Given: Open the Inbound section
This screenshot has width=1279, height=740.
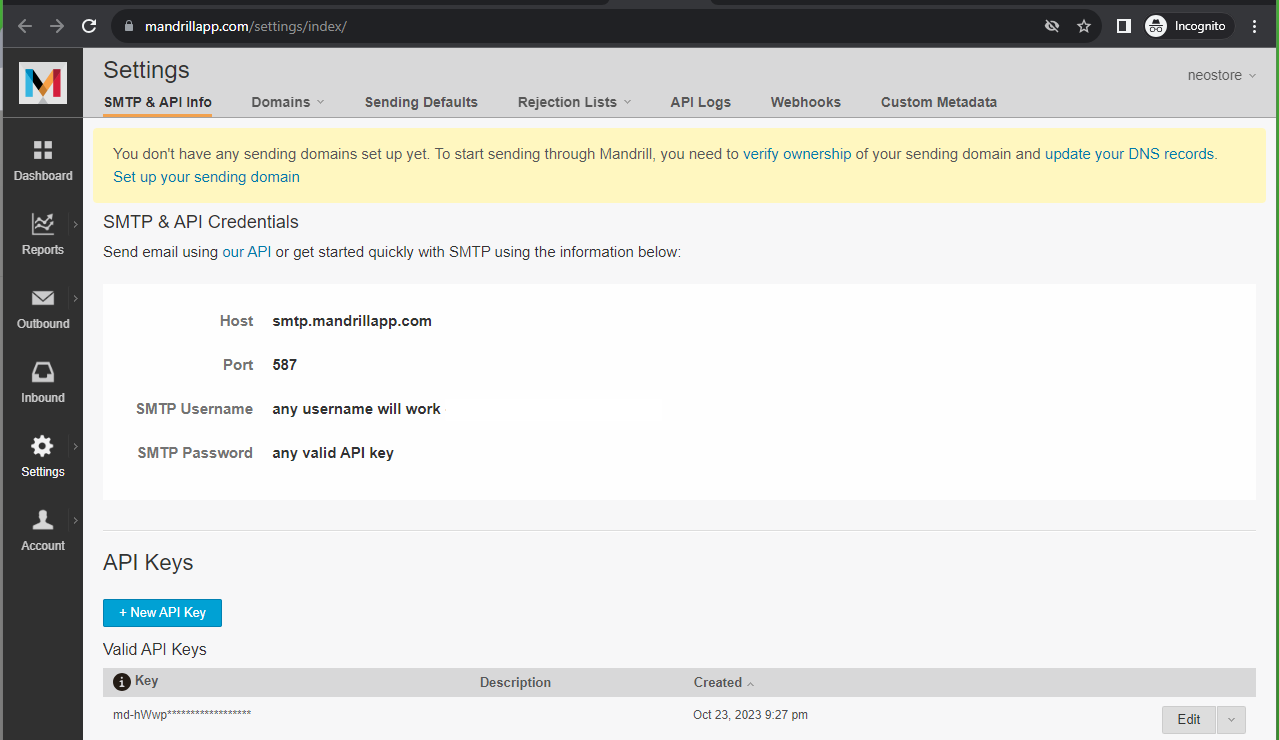Looking at the screenshot, I should pos(42,381).
